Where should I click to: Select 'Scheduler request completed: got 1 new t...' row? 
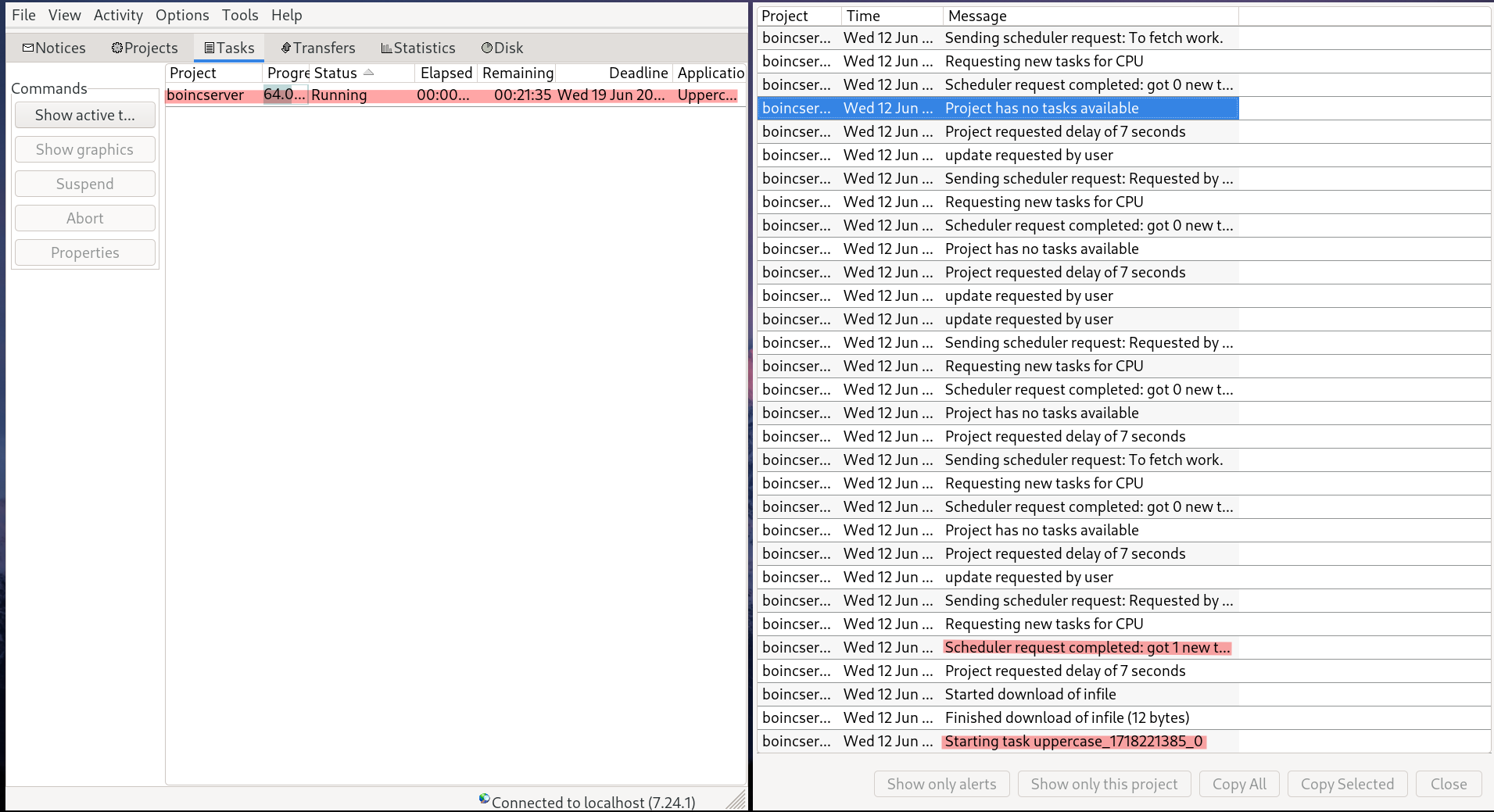pos(998,647)
